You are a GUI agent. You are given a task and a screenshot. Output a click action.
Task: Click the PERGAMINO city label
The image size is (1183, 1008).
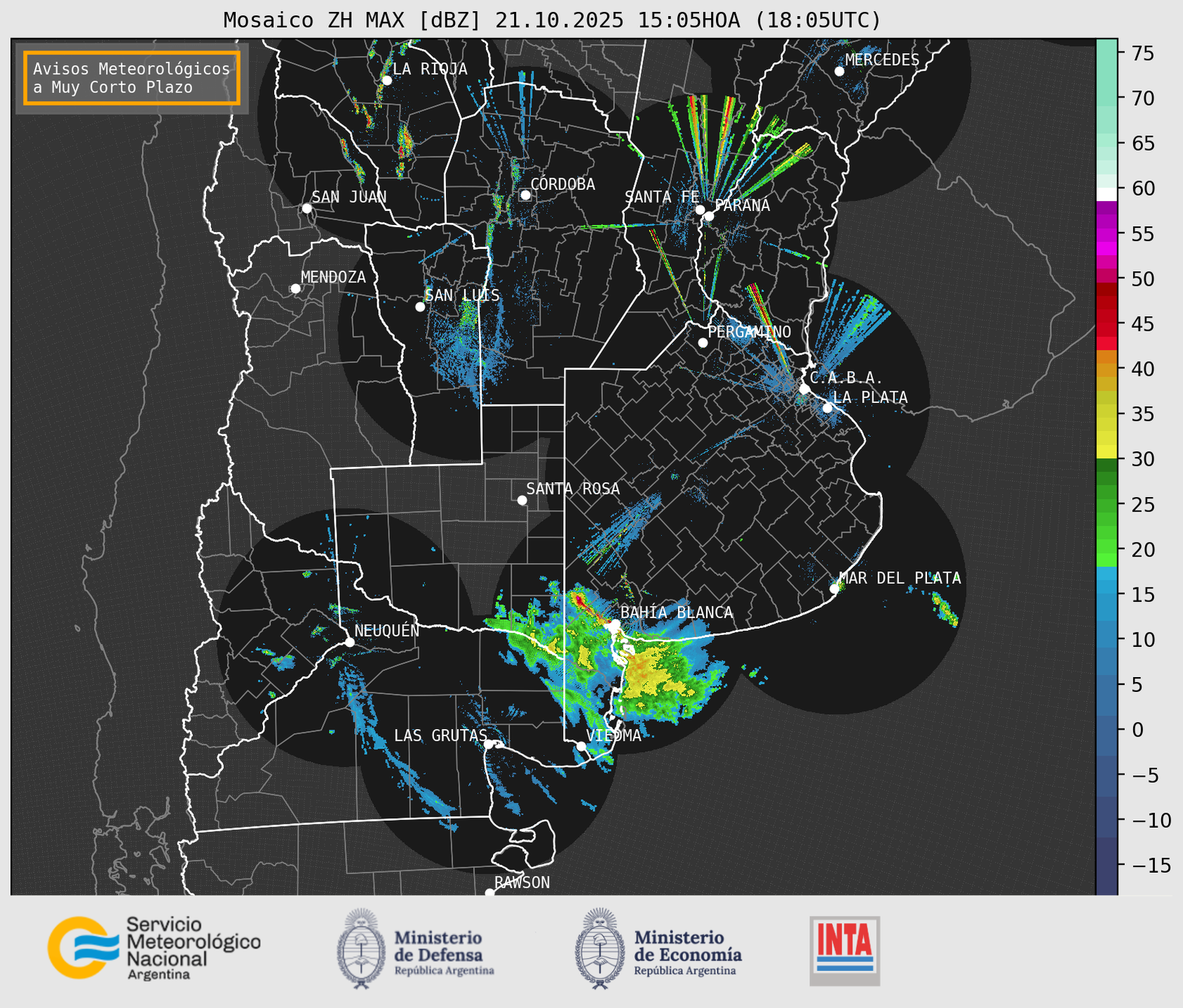[750, 332]
